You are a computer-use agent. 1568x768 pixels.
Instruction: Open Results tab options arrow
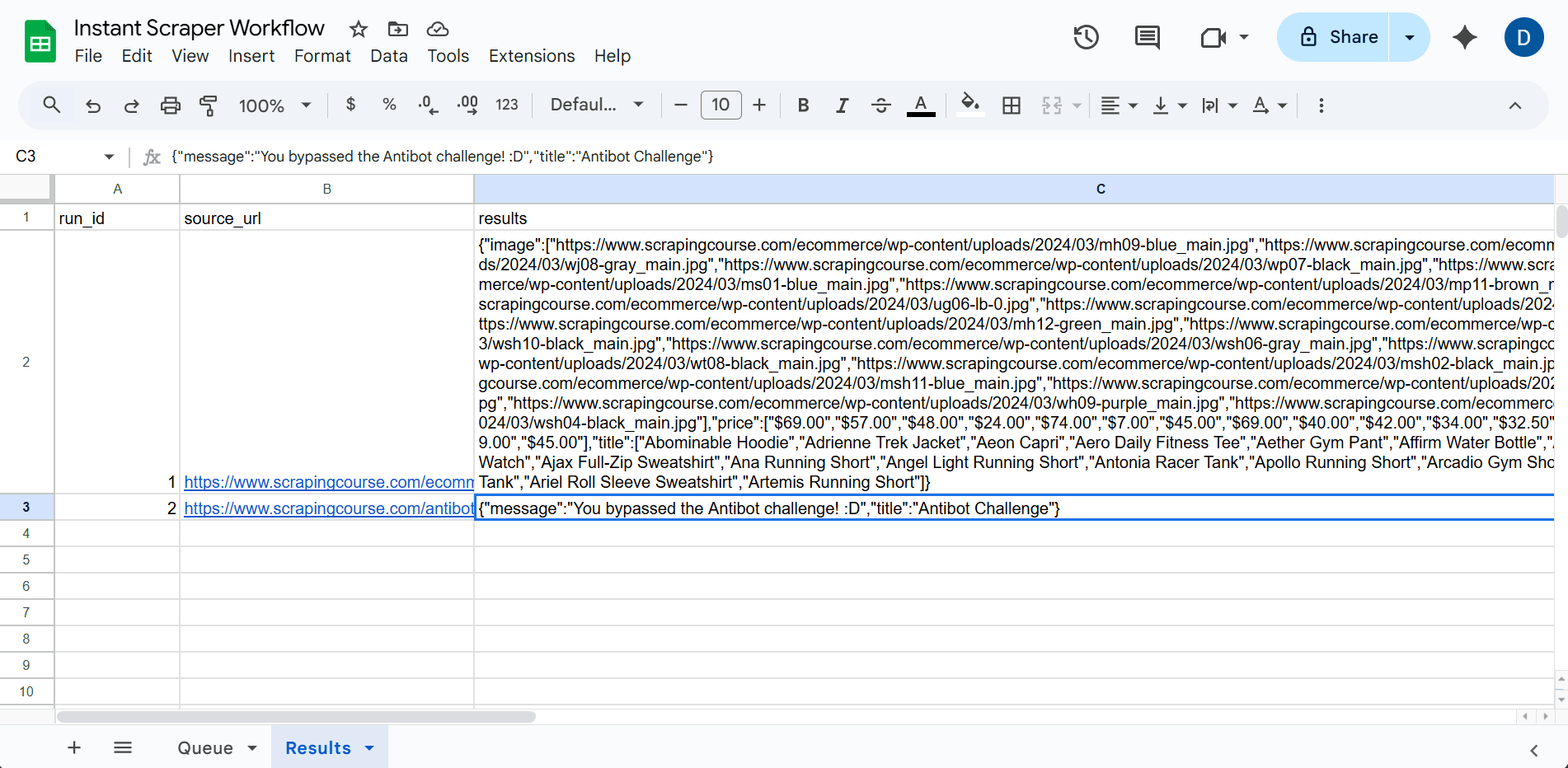click(x=369, y=748)
